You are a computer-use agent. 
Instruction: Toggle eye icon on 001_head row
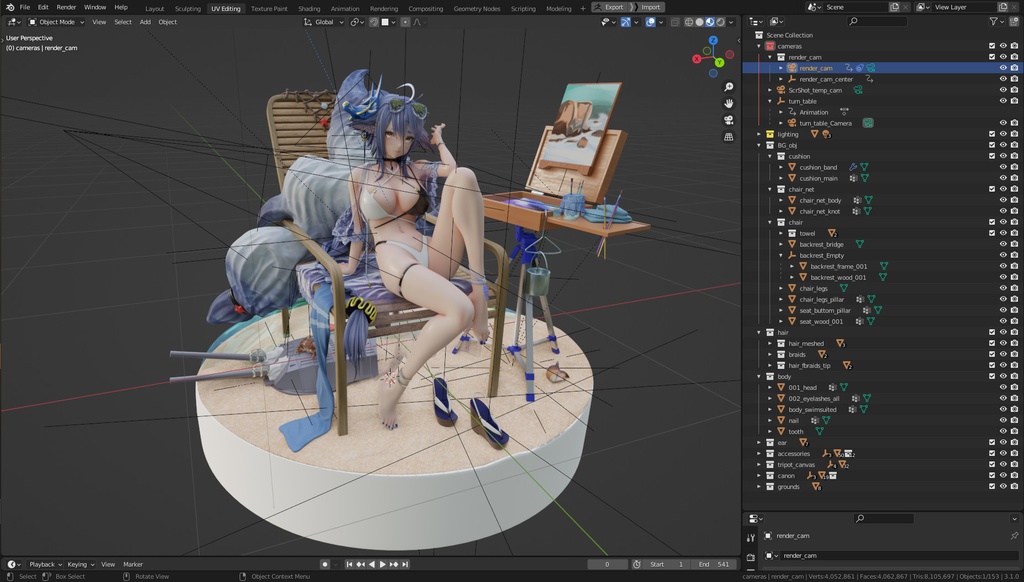1003,387
